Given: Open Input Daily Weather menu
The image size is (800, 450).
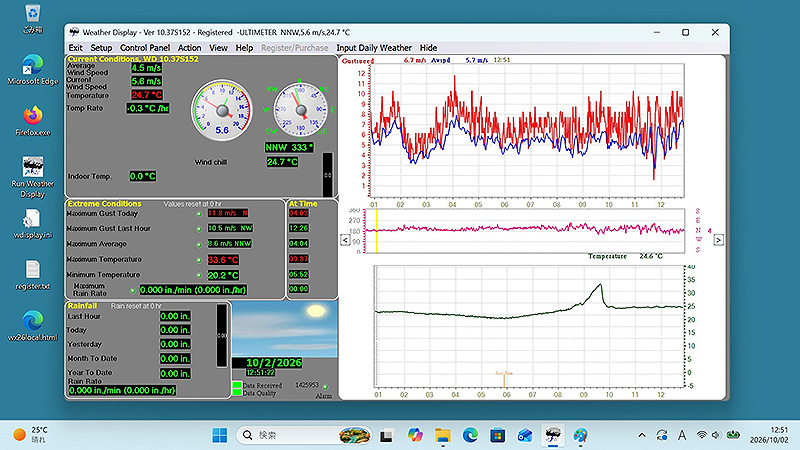Looking at the screenshot, I should tap(373, 47).
